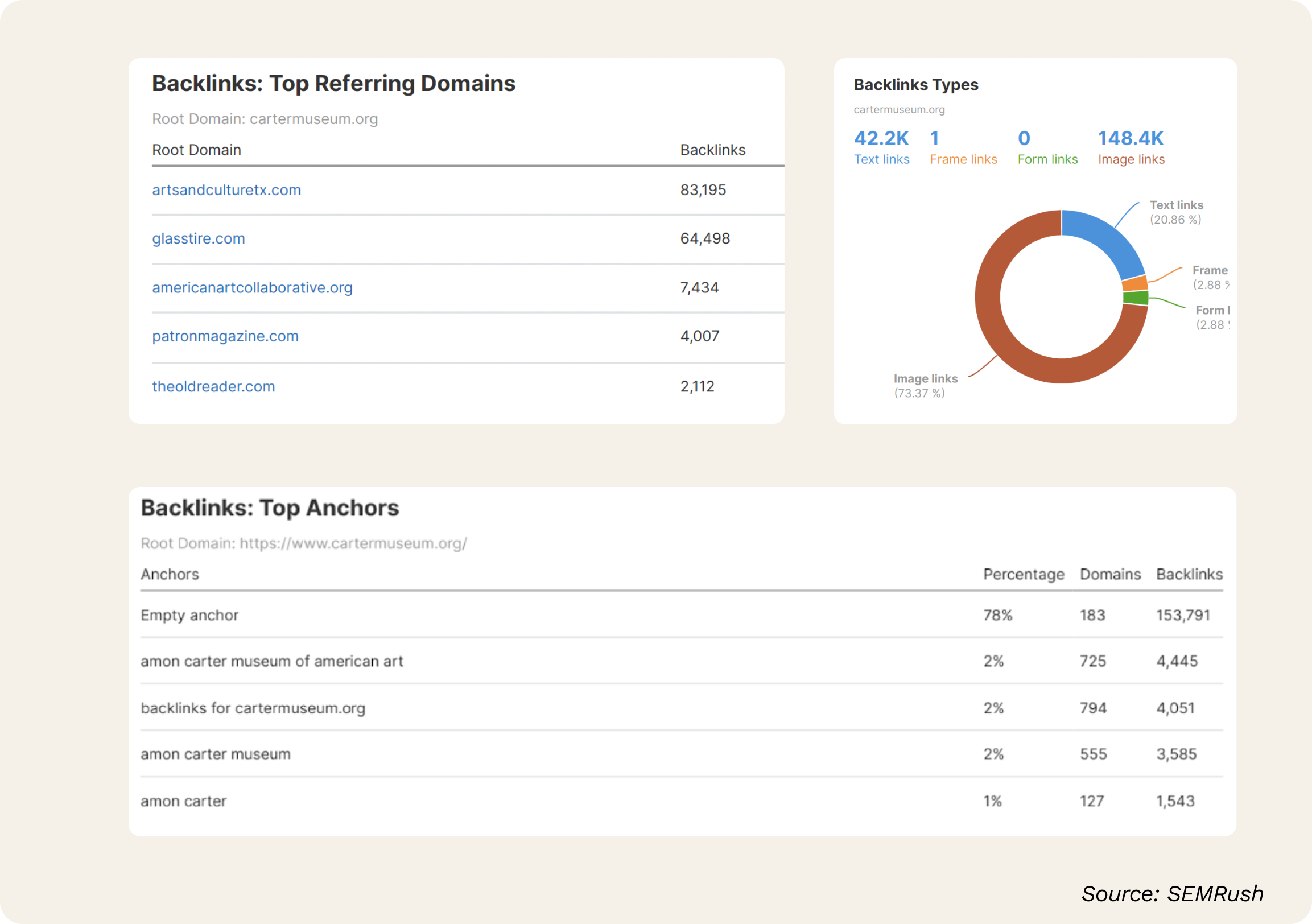Viewport: 1312px width, 924px height.
Task: Click 'backlinks for cartermuseum.org' anchor row
Action: pyautogui.click(x=253, y=708)
